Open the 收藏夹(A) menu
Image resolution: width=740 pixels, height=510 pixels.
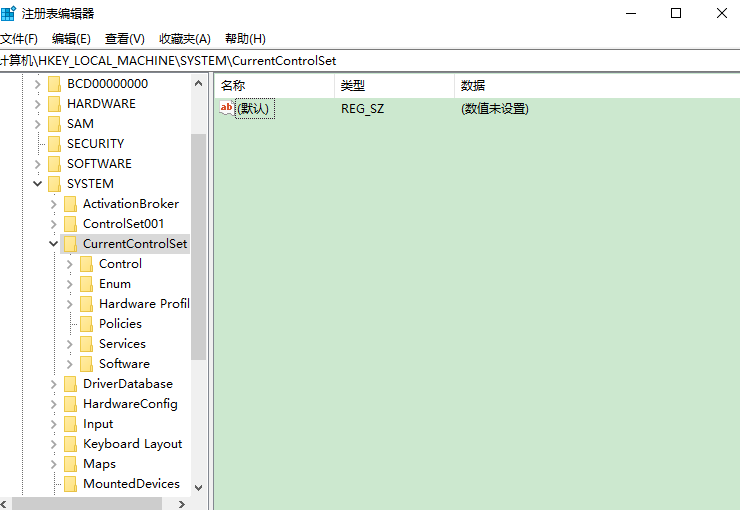coord(184,39)
